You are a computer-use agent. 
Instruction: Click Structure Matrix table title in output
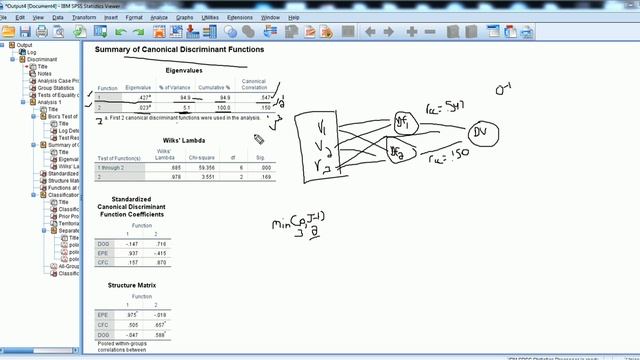click(x=132, y=285)
